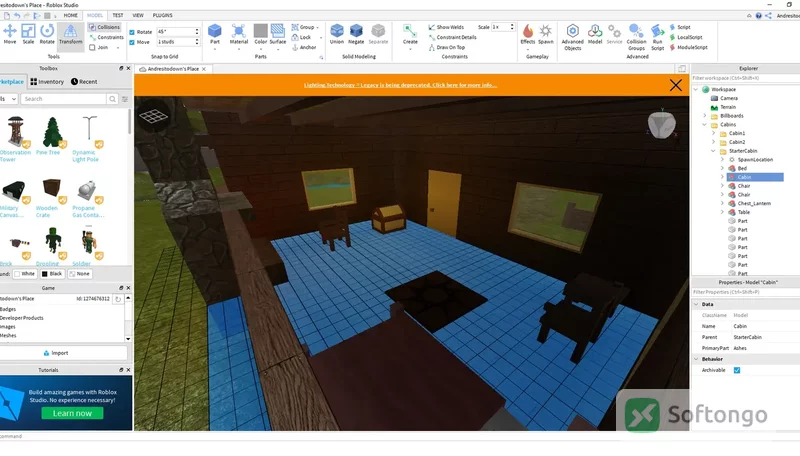Collapse the StarterCabin folder
This screenshot has height=456, width=800.
point(714,151)
